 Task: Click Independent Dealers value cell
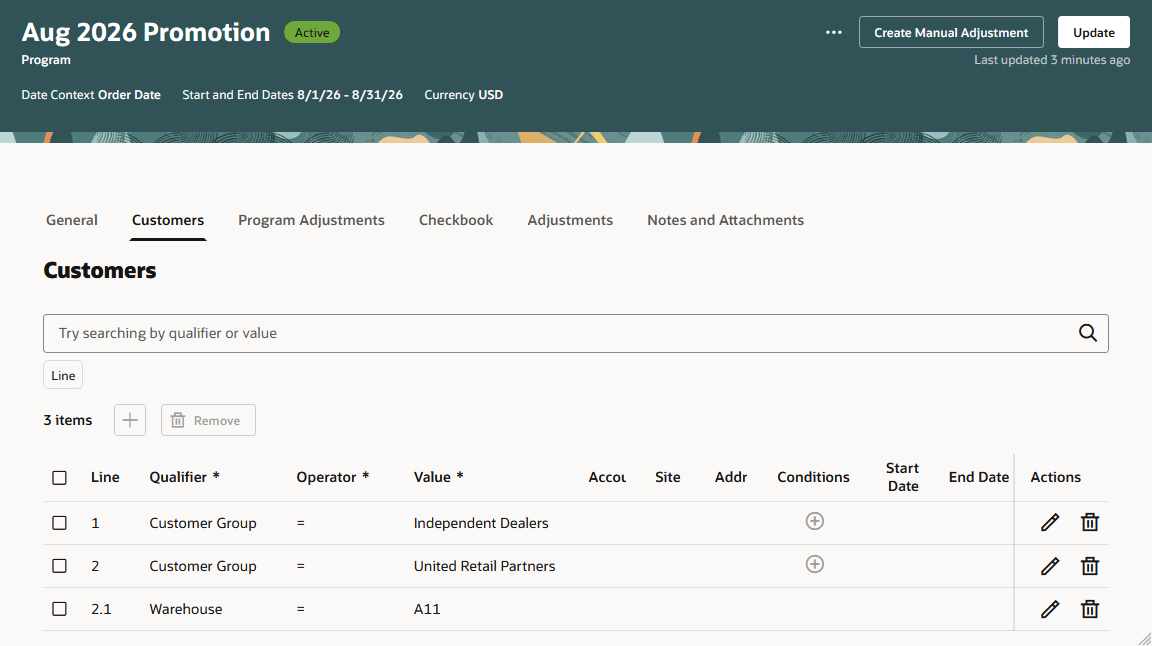click(481, 523)
